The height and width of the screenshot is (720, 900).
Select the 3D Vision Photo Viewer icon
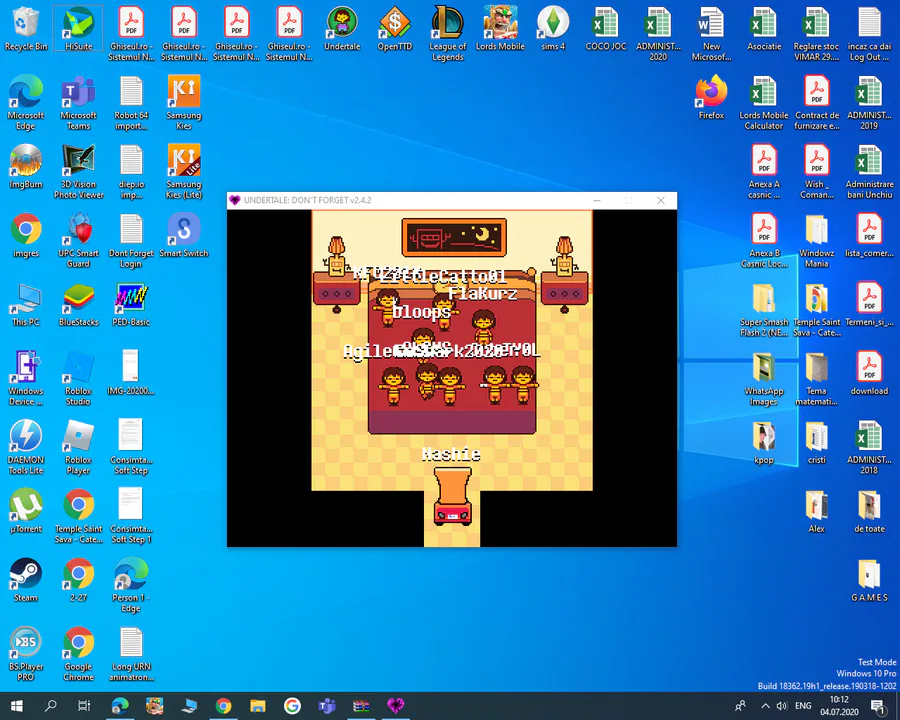click(x=79, y=171)
